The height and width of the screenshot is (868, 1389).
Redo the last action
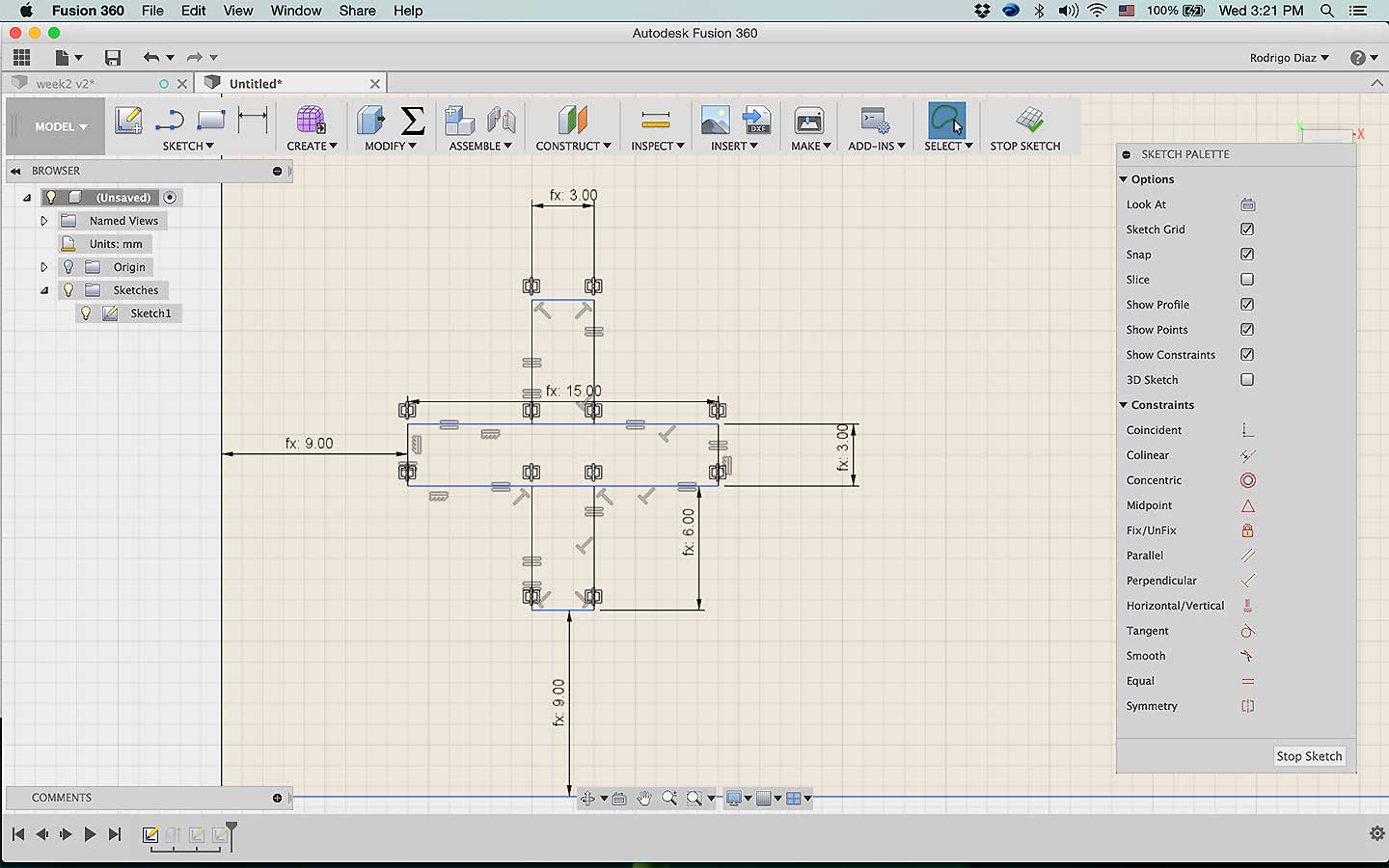tap(194, 58)
